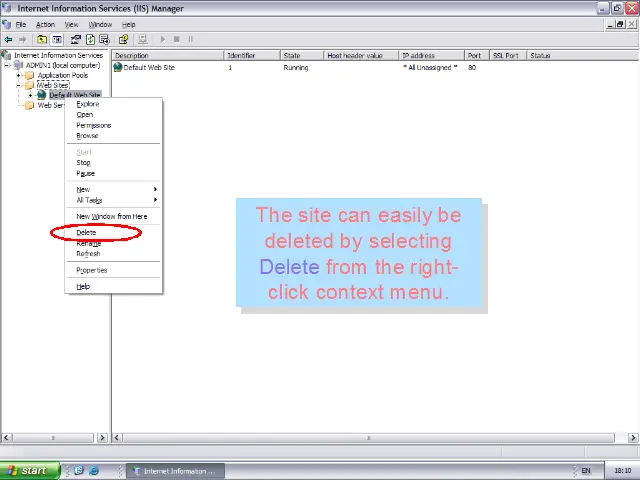Open the File menu
640x480 pixels.
click(x=21, y=24)
